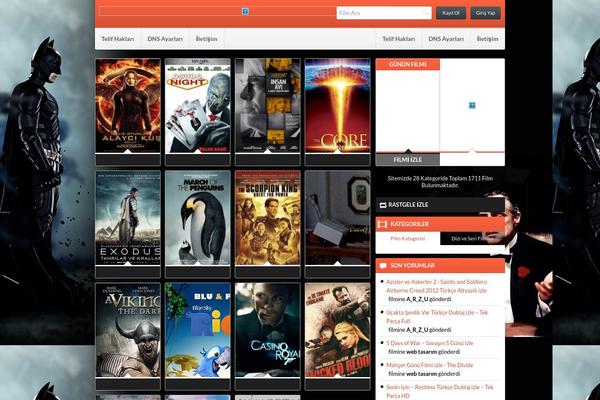Click the Kategoriler section header

click(x=440, y=224)
